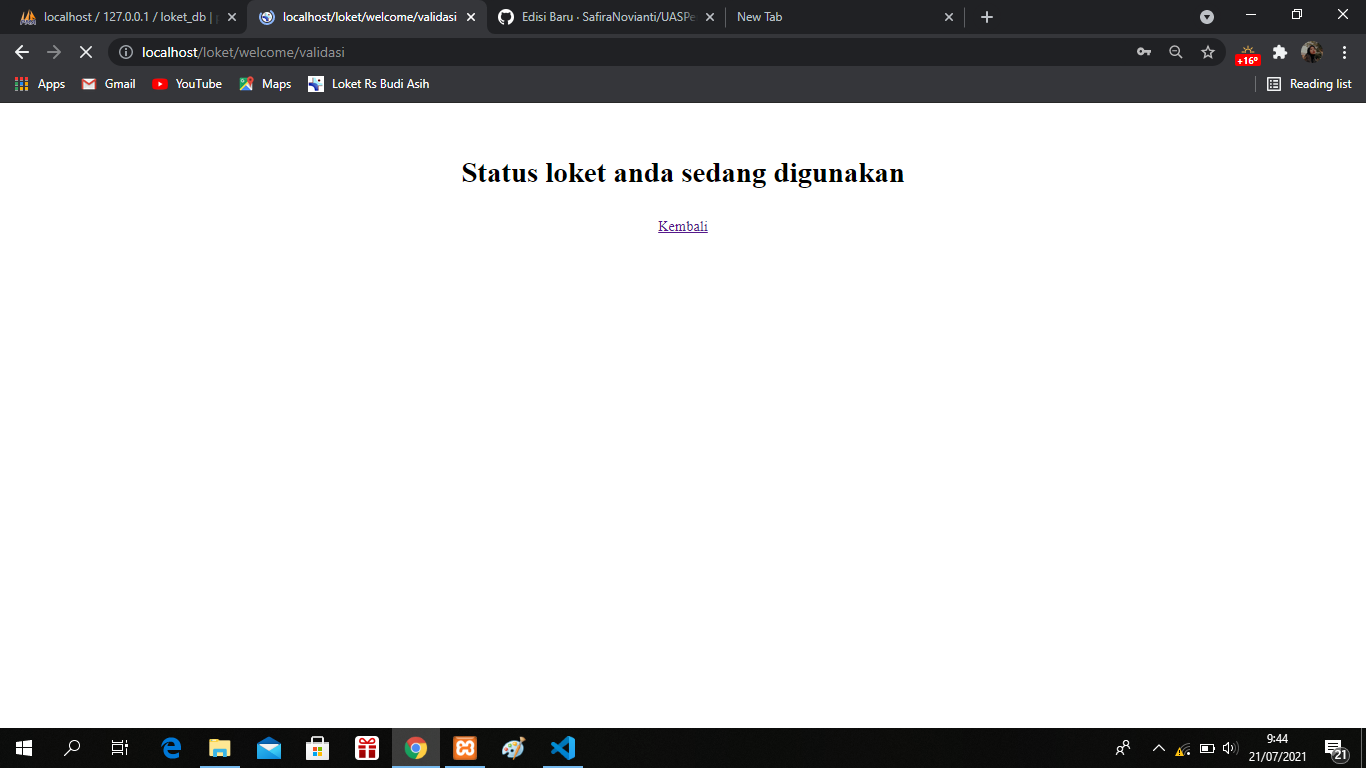
Task: Open the YouTube bookmark shortcut
Action: pos(186,84)
